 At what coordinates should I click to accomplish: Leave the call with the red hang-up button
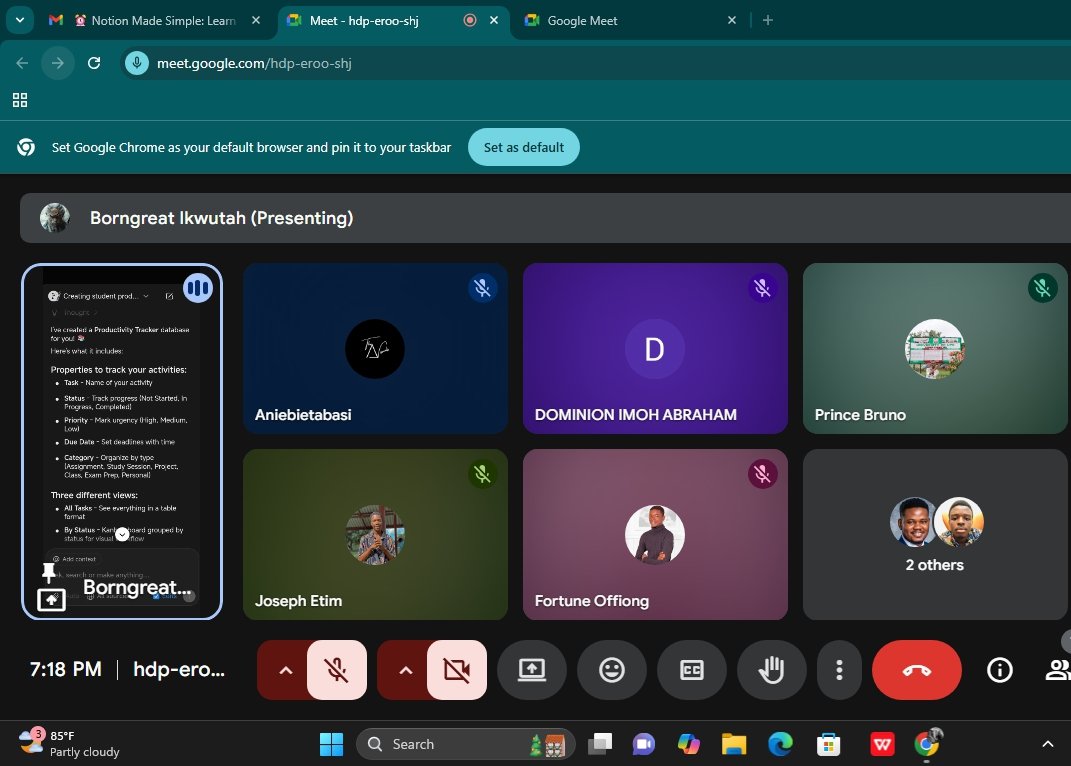(916, 670)
